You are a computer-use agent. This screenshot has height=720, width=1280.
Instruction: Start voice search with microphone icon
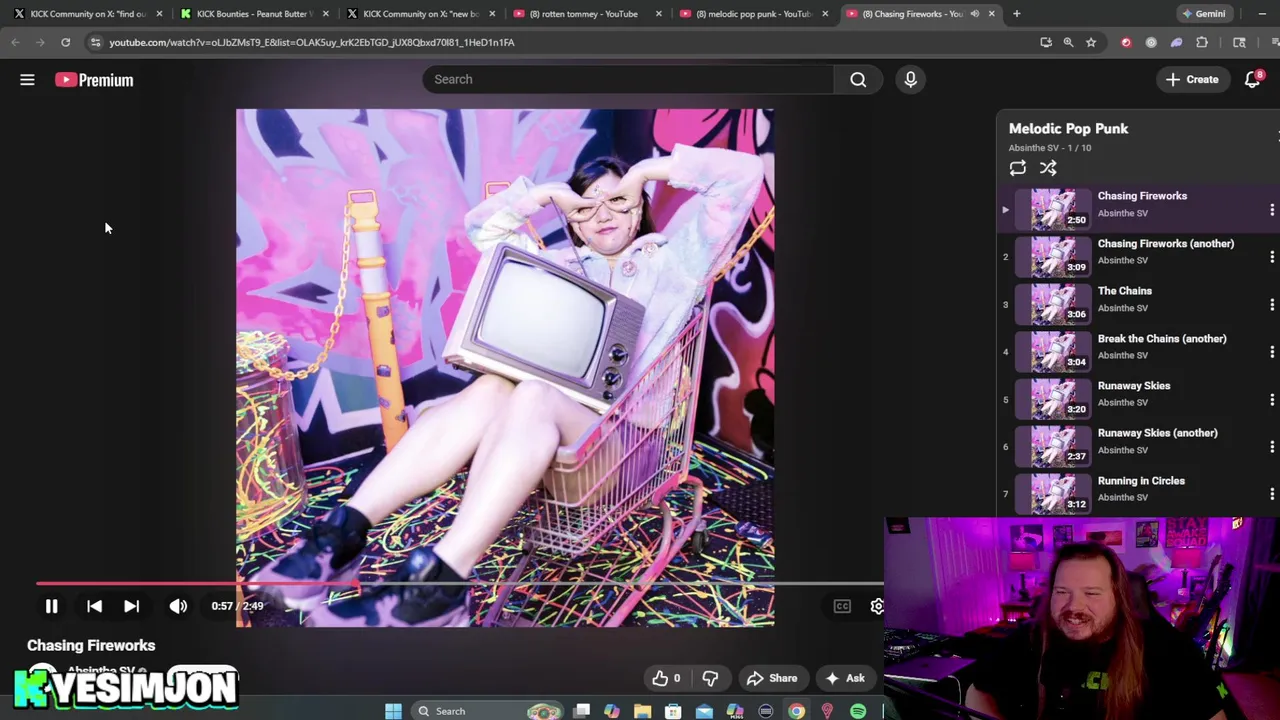point(910,79)
